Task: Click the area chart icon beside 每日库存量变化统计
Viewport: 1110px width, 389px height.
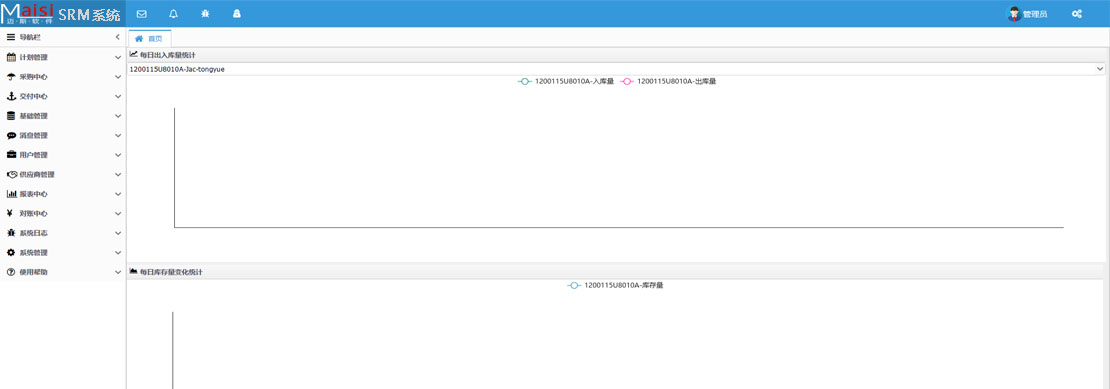Action: 133,271
